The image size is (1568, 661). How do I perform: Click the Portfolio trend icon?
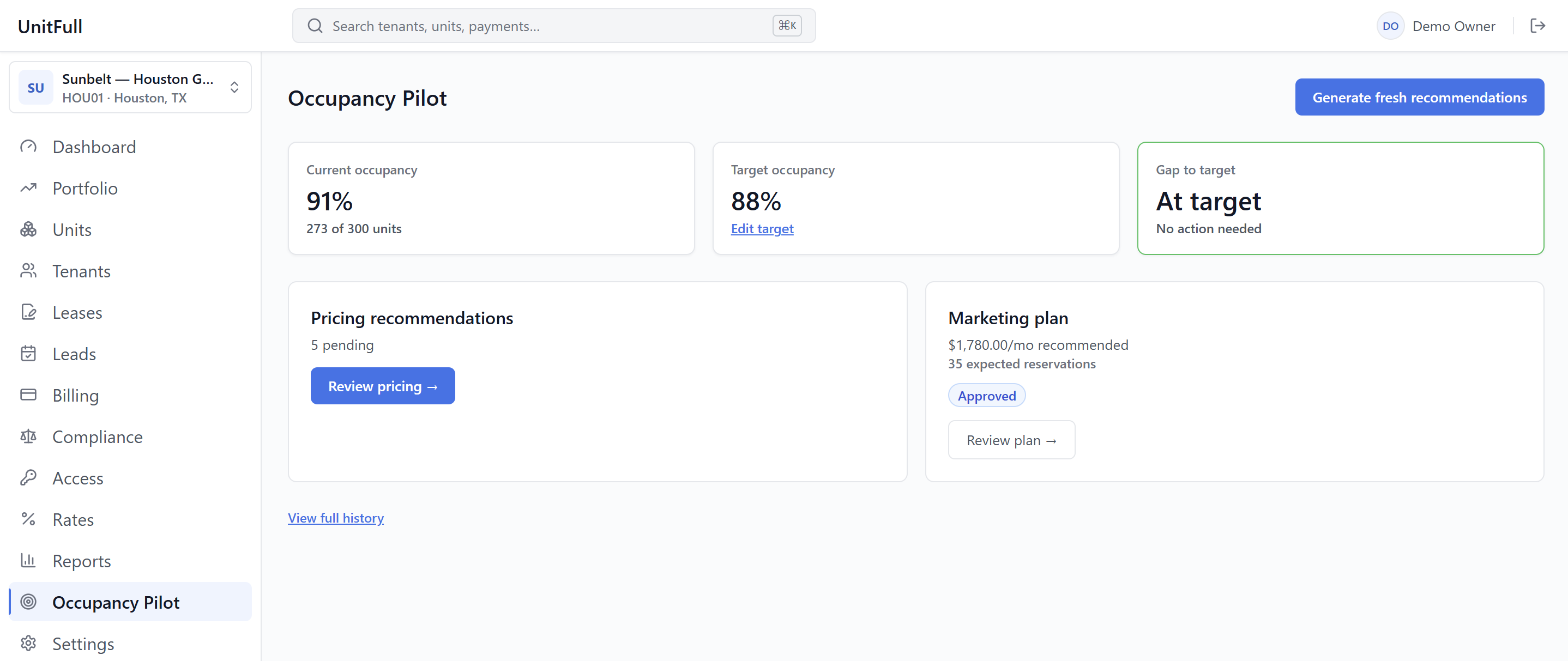[28, 188]
